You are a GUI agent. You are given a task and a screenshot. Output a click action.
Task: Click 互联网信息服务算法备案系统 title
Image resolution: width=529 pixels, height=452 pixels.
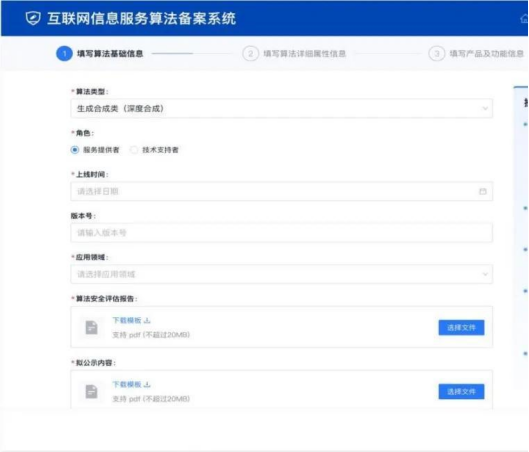click(x=141, y=18)
